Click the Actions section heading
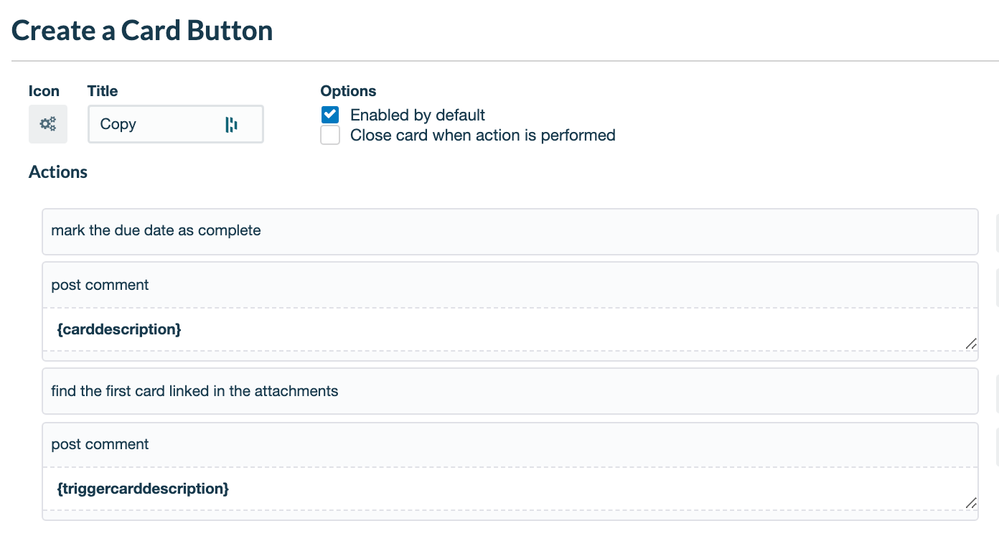This screenshot has height=541, width=999. click(58, 172)
